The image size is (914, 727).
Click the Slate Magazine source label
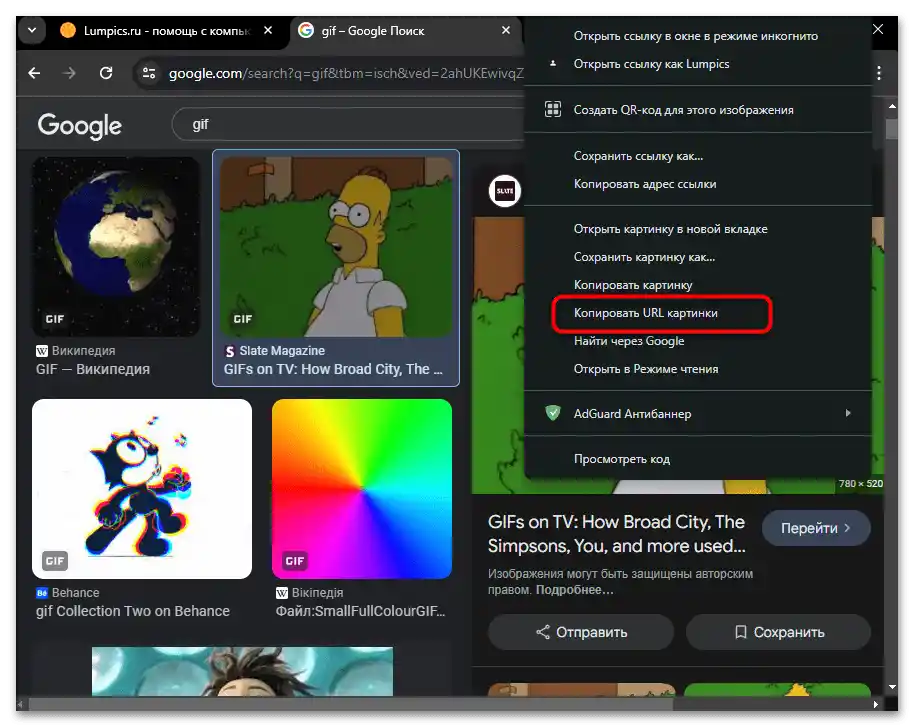pos(282,350)
